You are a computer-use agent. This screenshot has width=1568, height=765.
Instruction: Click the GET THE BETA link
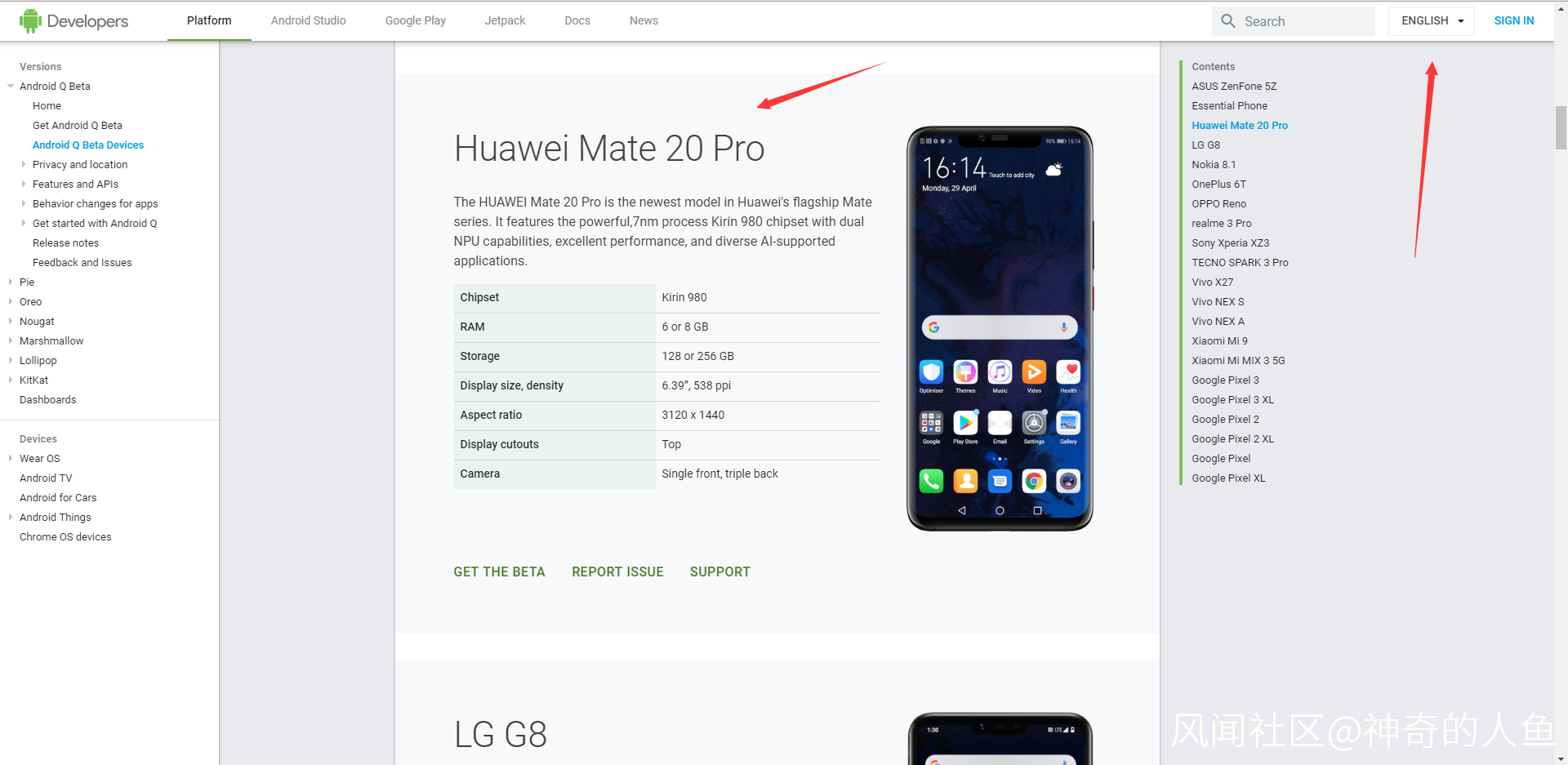(499, 572)
